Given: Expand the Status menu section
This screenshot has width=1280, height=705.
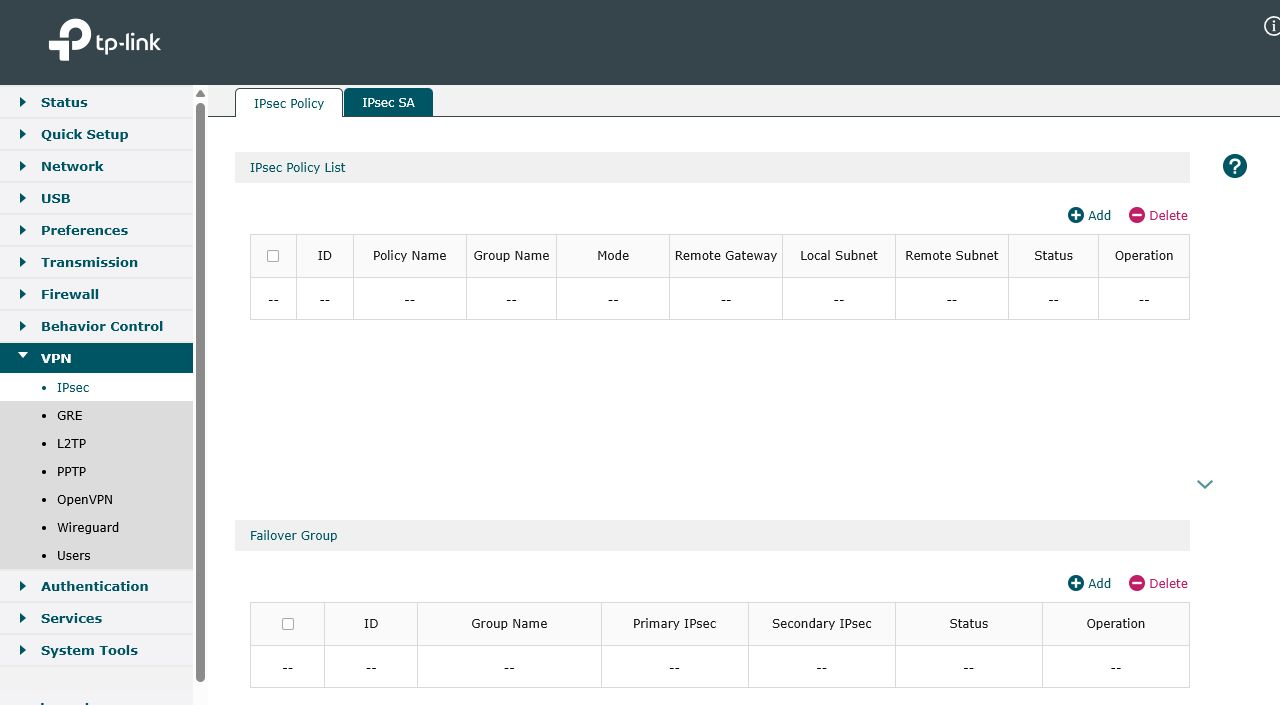Looking at the screenshot, I should click(x=96, y=102).
